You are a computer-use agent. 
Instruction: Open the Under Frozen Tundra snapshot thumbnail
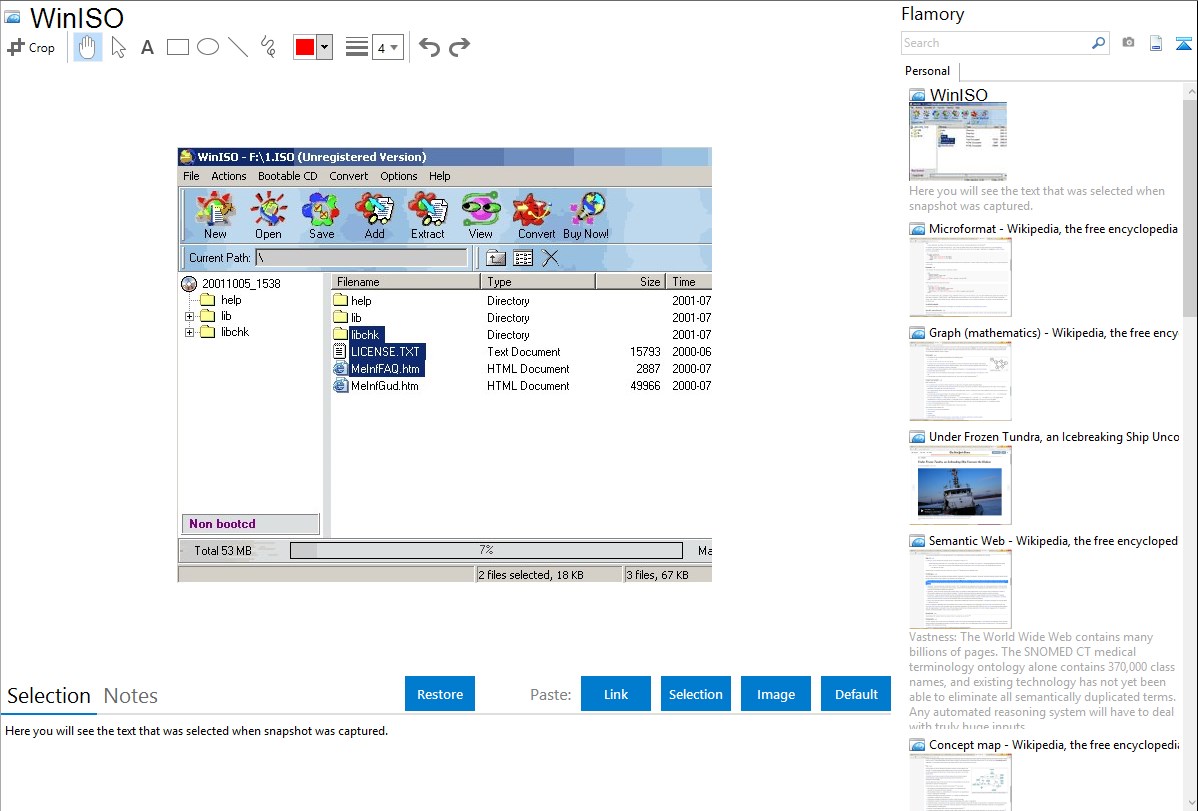[960, 485]
